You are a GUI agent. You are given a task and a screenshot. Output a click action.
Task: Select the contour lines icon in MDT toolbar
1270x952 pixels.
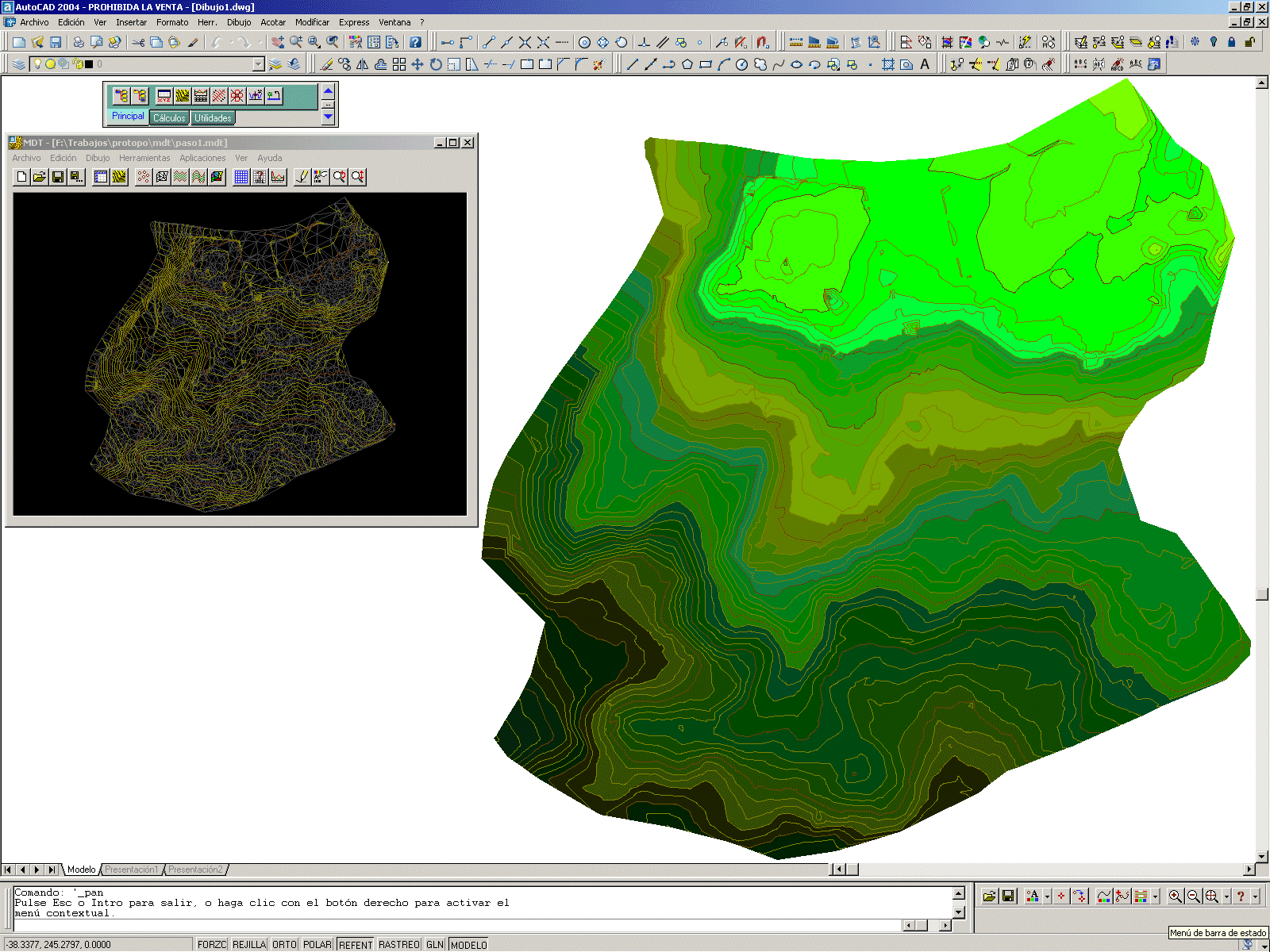(180, 176)
